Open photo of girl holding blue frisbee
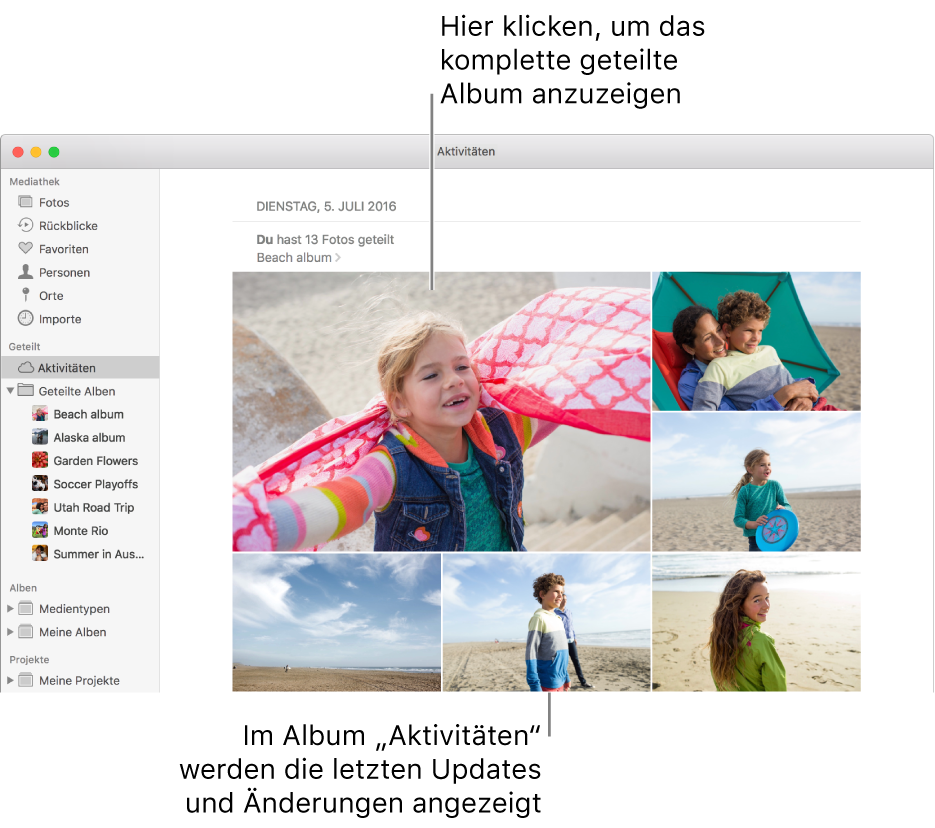 756,482
